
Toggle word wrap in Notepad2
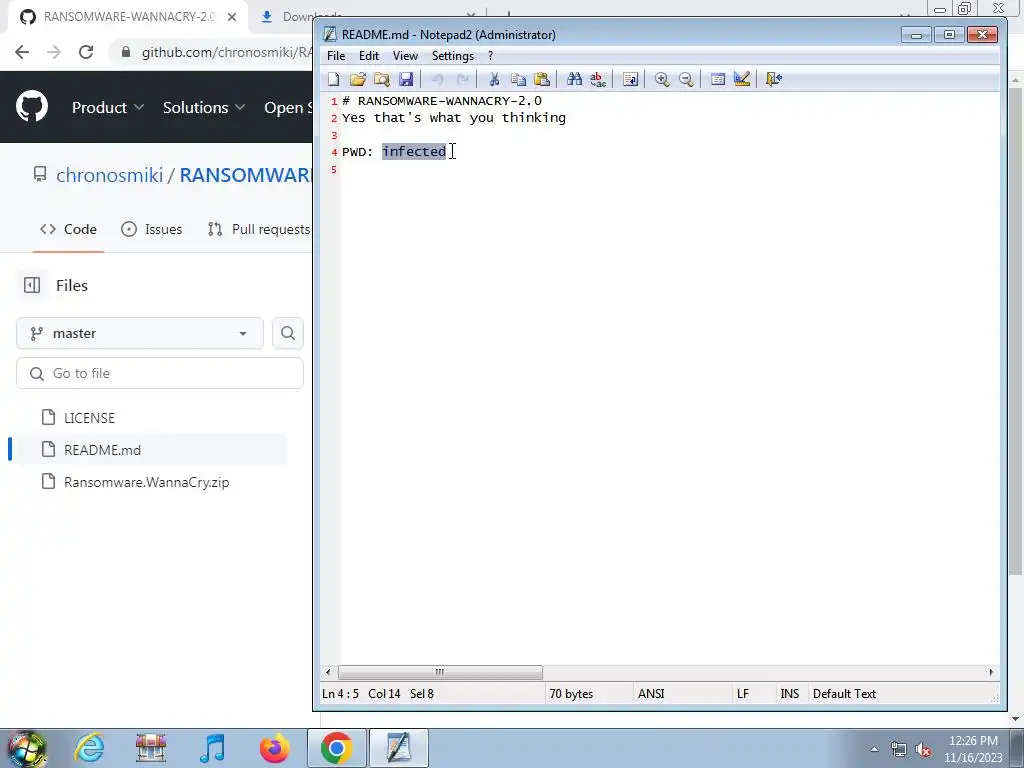point(630,80)
